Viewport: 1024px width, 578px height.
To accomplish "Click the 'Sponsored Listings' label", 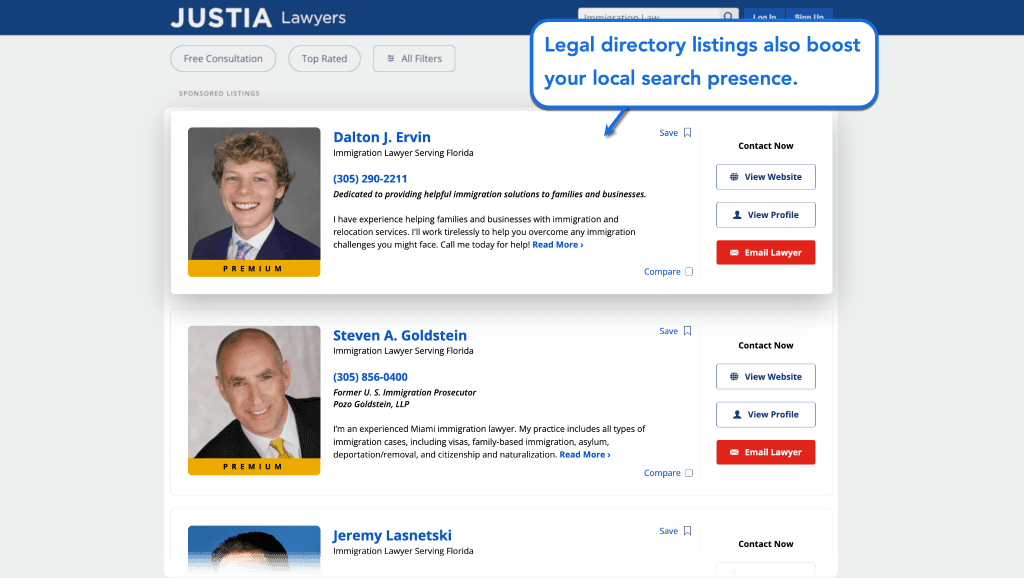I will click(219, 93).
